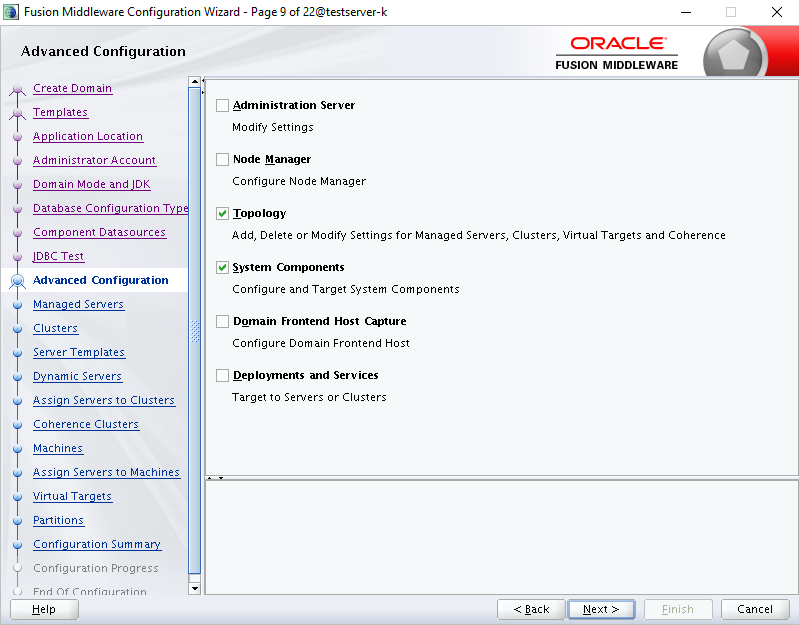Viewport: 799px width, 625px height.
Task: Enable the Node Manager checkbox
Action: pos(222,159)
